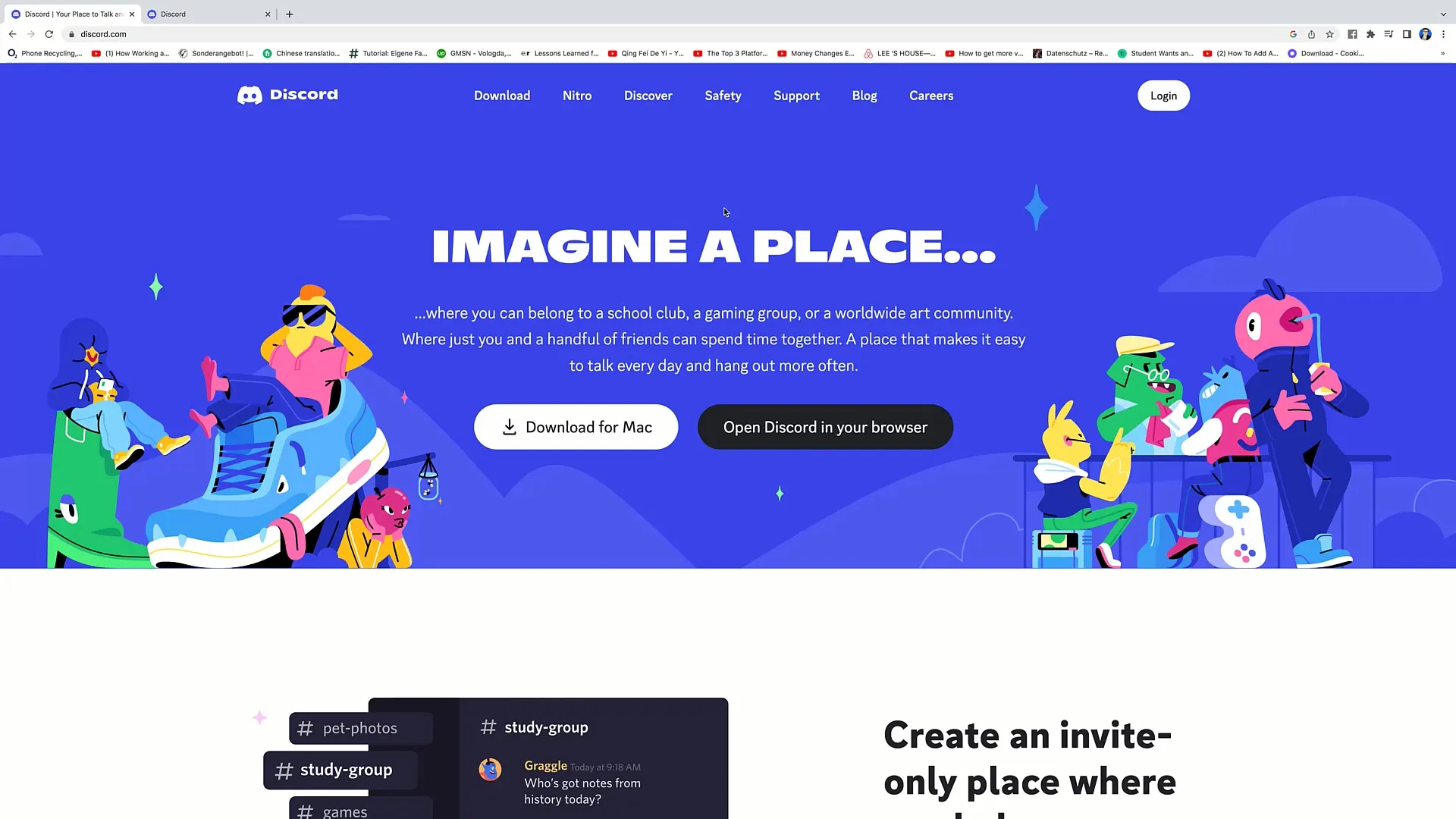Click the Download for Mac button
The width and height of the screenshot is (1456, 819).
575,427
